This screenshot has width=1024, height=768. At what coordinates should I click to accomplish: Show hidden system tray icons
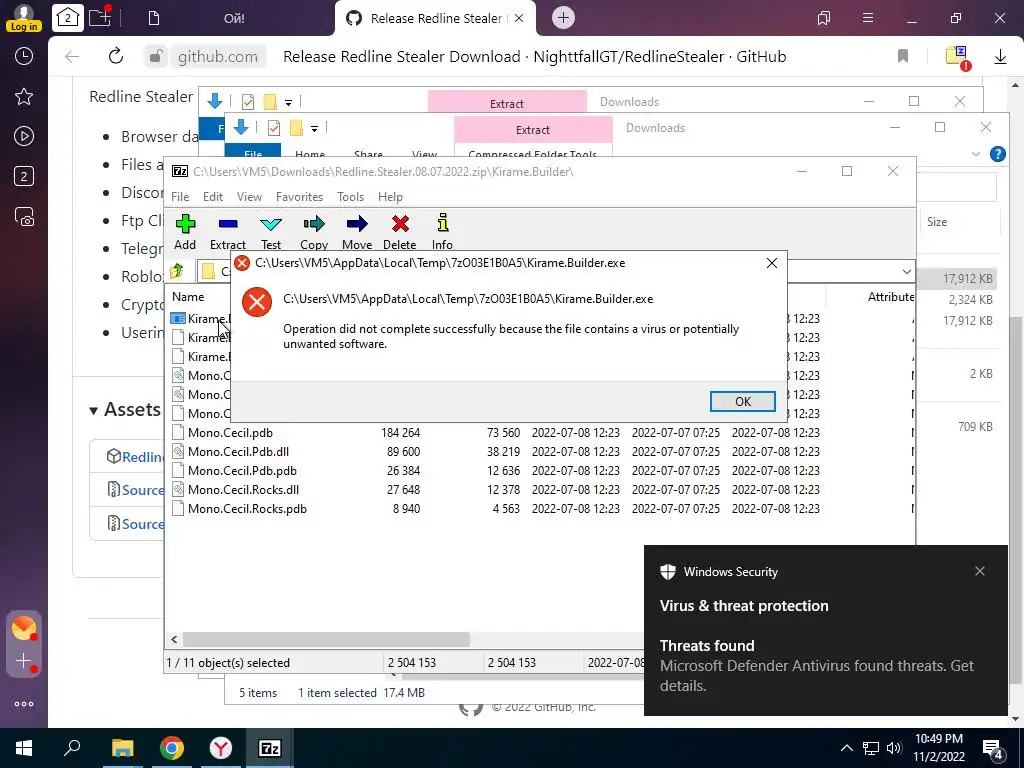[x=846, y=748]
